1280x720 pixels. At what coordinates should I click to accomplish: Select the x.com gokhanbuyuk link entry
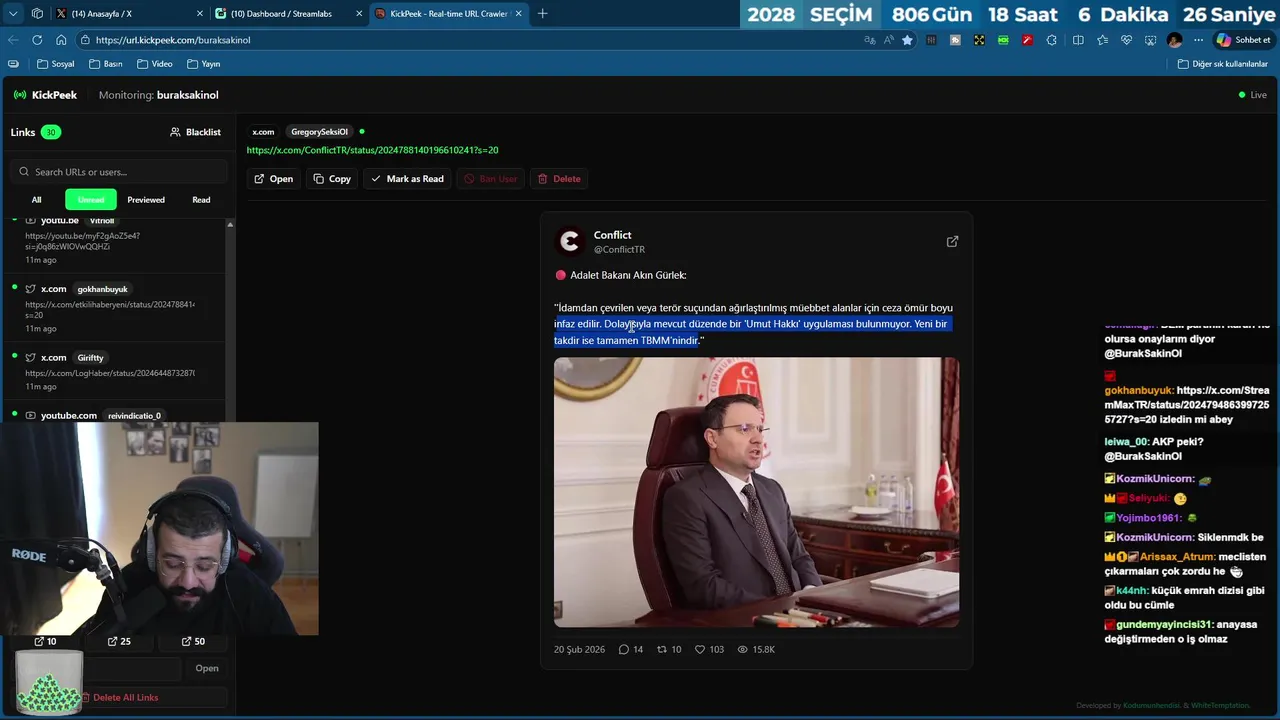(115, 307)
